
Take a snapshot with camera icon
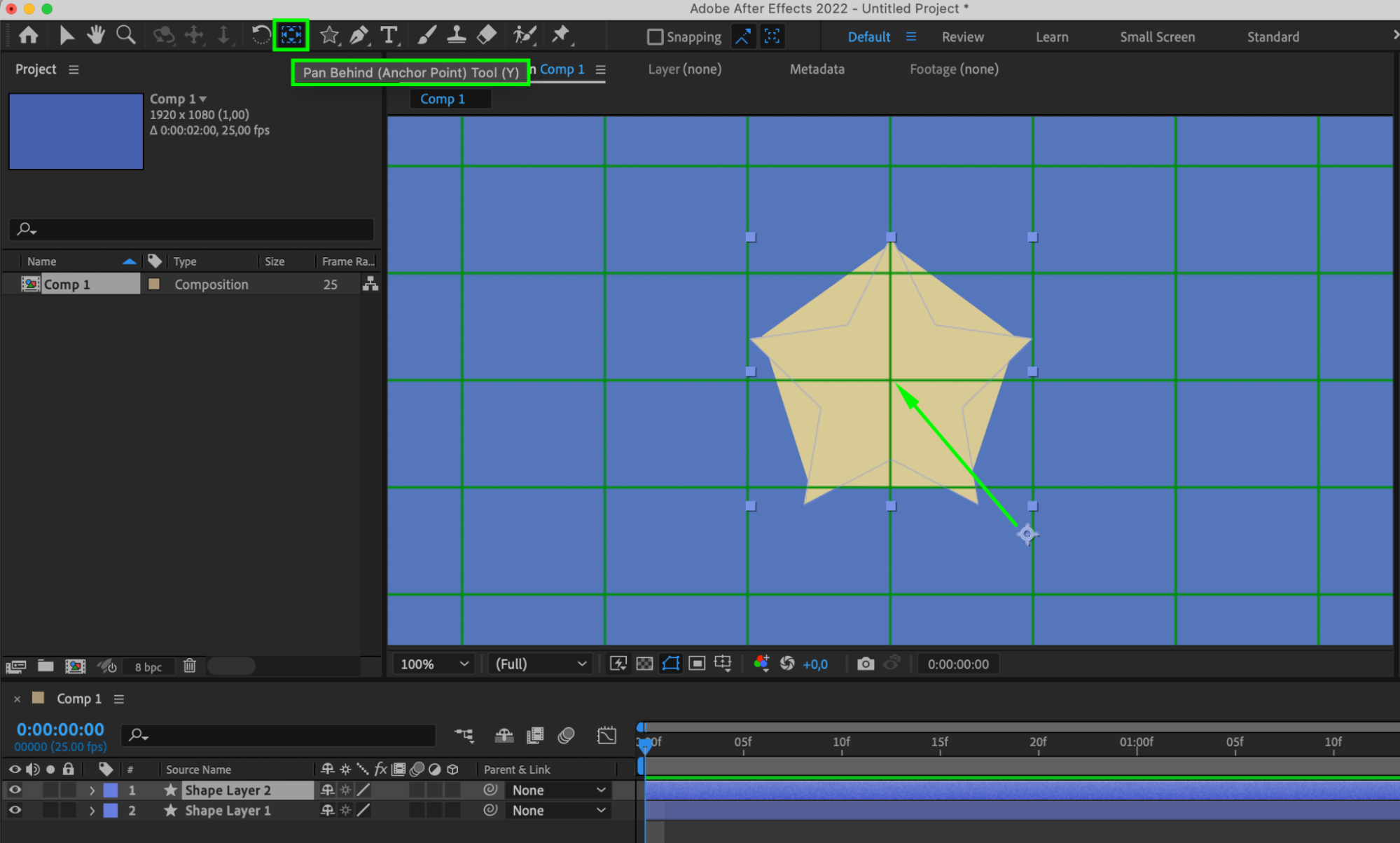(x=866, y=664)
